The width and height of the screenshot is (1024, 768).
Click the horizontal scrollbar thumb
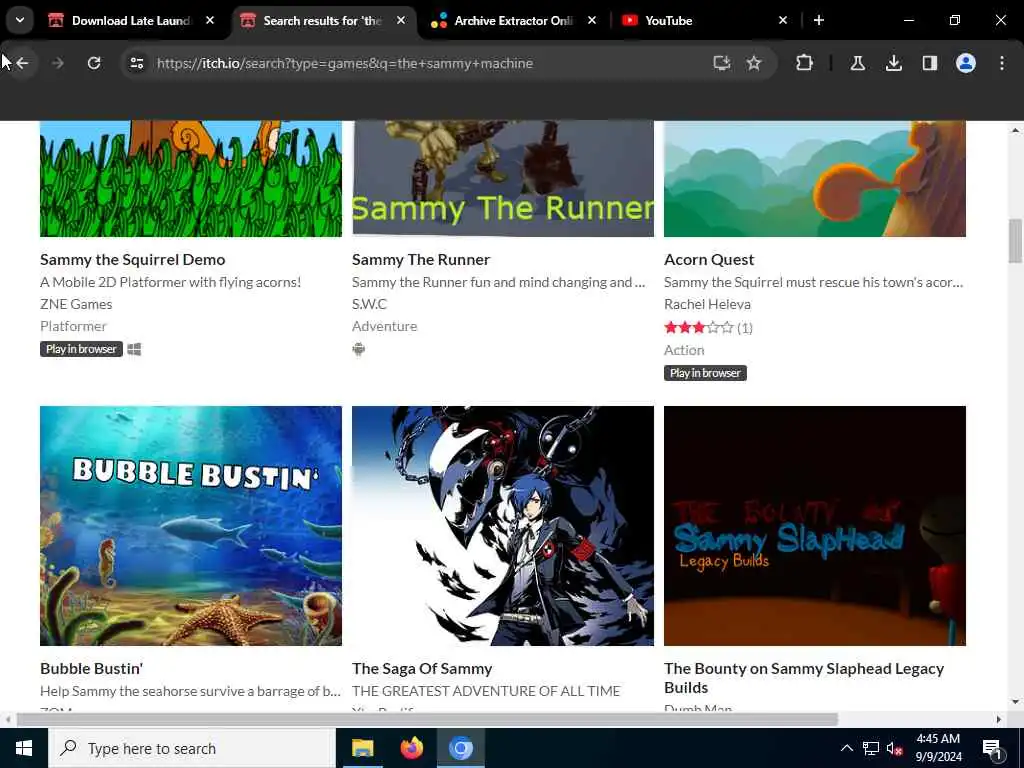[x=427, y=720]
